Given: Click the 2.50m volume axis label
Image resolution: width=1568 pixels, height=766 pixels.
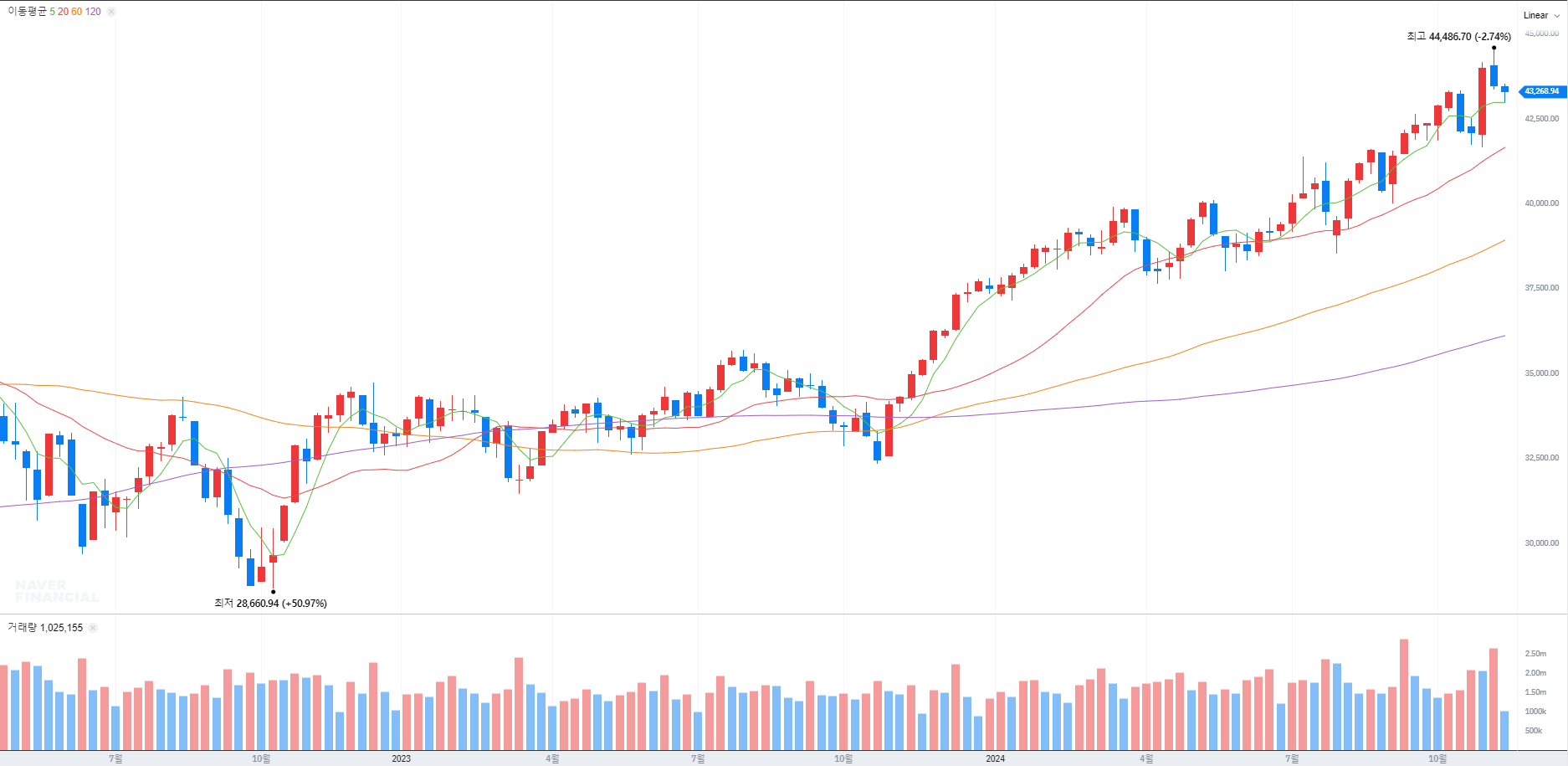Looking at the screenshot, I should pyautogui.click(x=1535, y=654).
